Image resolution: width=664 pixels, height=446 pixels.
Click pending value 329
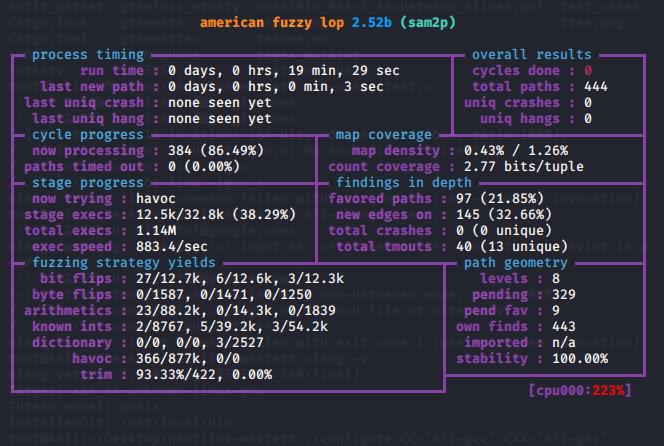pos(564,295)
